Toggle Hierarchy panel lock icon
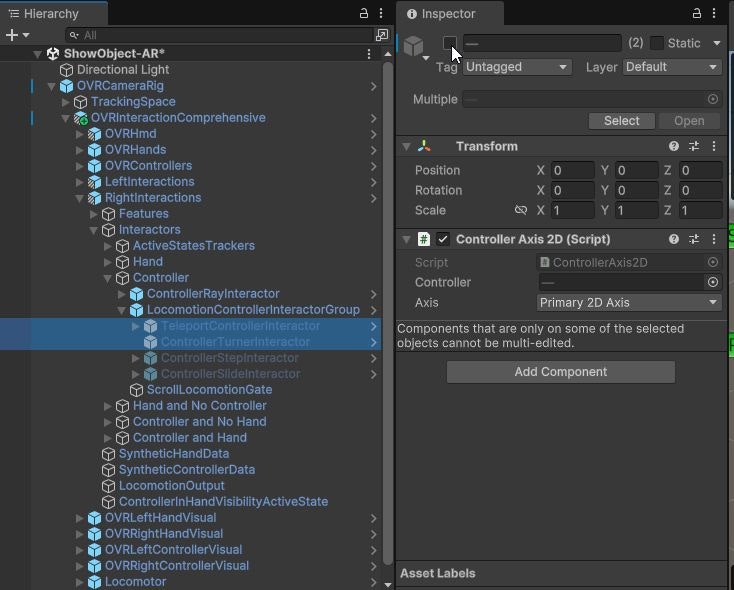The width and height of the screenshot is (734, 590). [364, 13]
